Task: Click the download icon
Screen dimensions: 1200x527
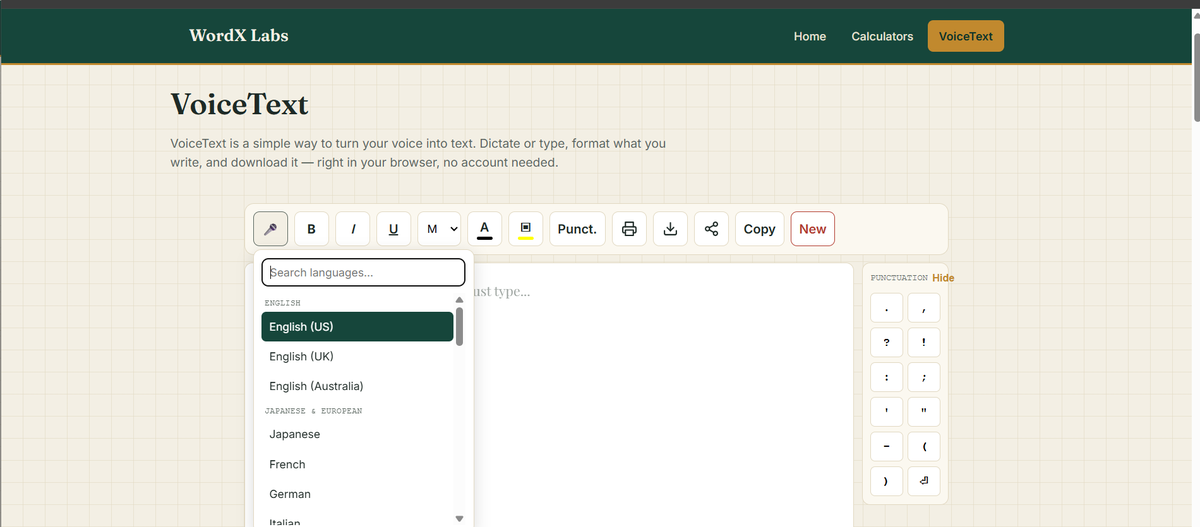Action: click(670, 229)
